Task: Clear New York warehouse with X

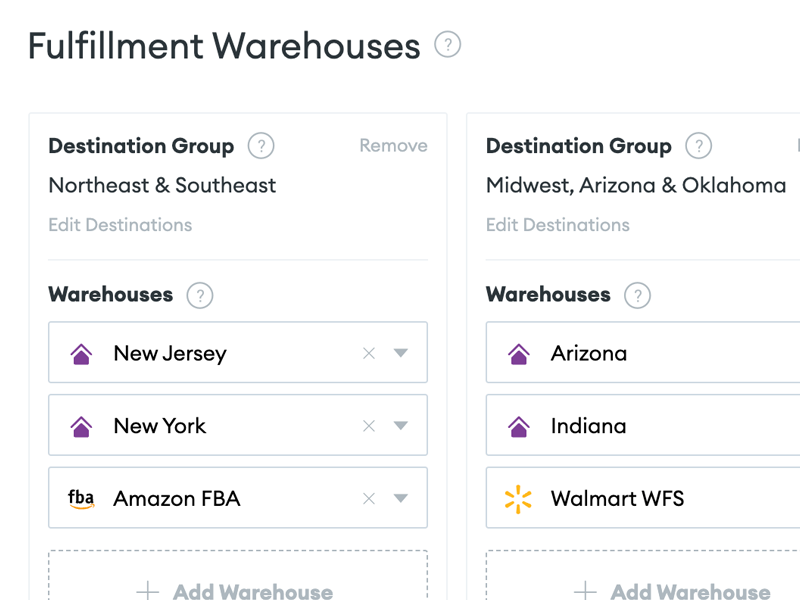Action: pos(369,426)
